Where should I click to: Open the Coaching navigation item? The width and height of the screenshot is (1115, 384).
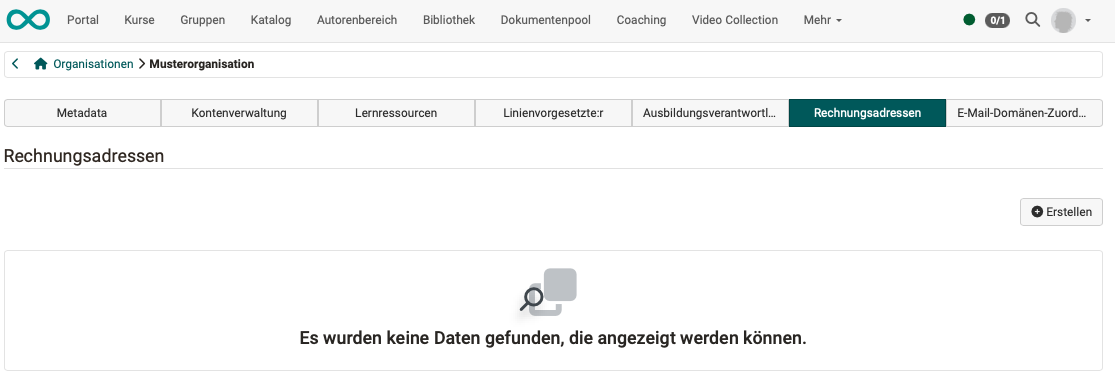(x=641, y=20)
